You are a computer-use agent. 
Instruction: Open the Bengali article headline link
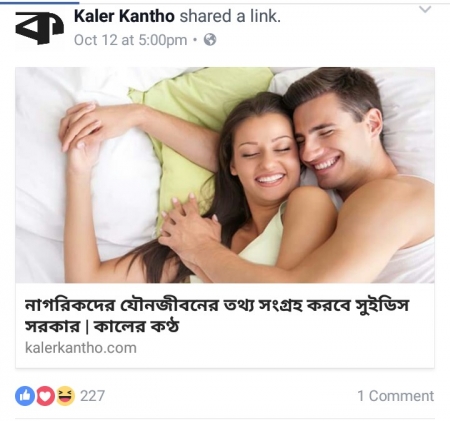coord(217,316)
